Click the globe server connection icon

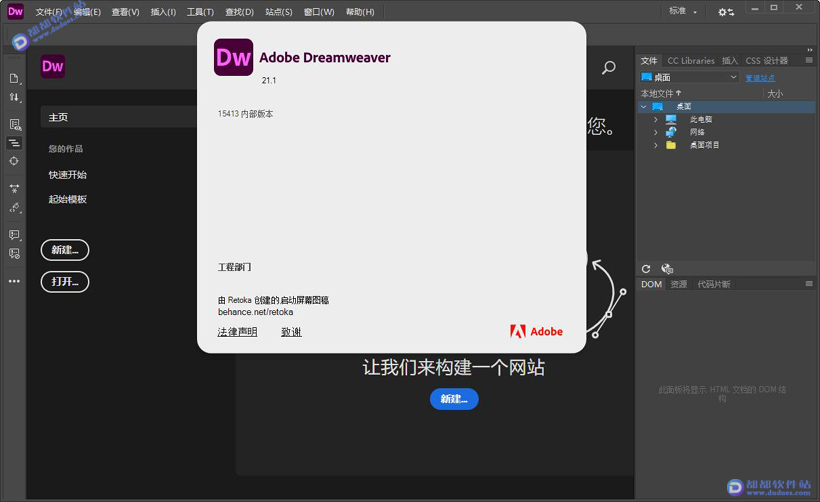click(667, 269)
